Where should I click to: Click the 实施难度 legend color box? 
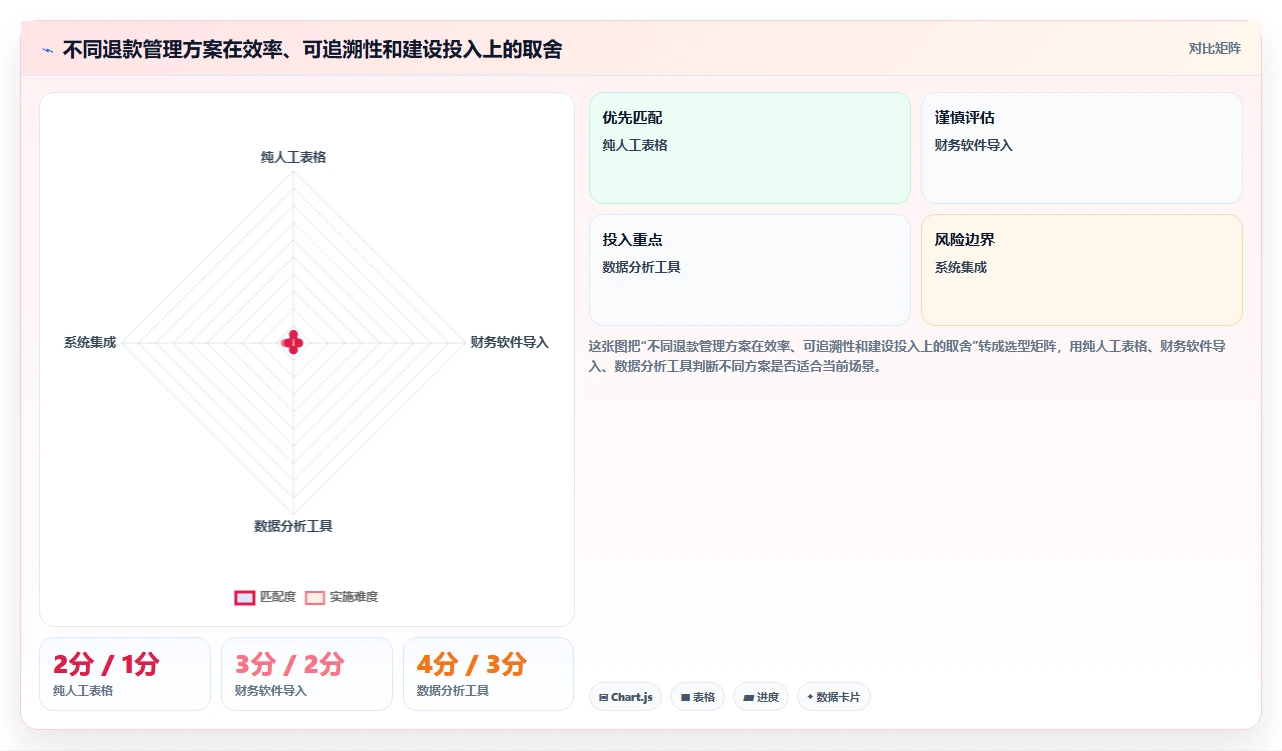pyautogui.click(x=315, y=597)
